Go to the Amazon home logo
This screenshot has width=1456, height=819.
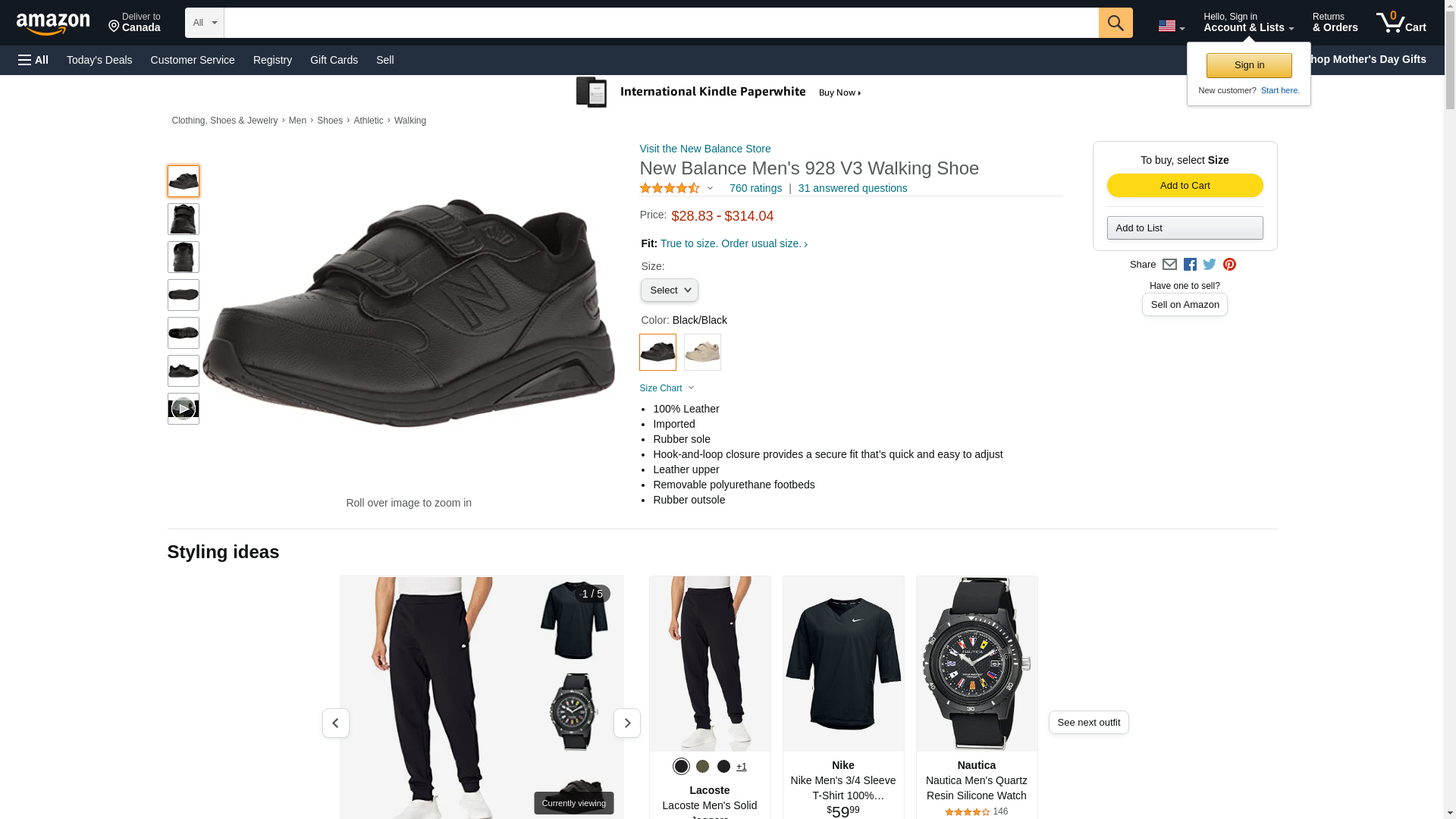click(x=53, y=24)
